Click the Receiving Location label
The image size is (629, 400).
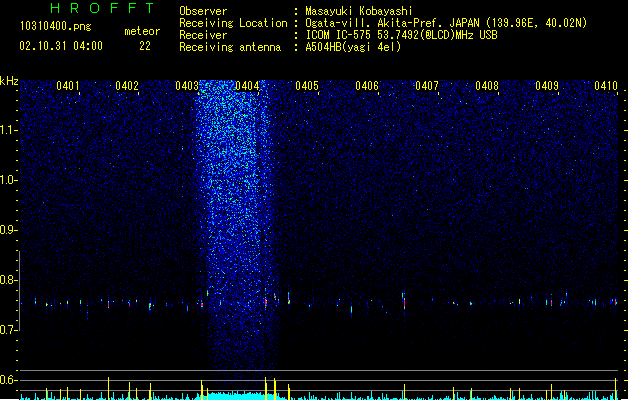point(233,23)
